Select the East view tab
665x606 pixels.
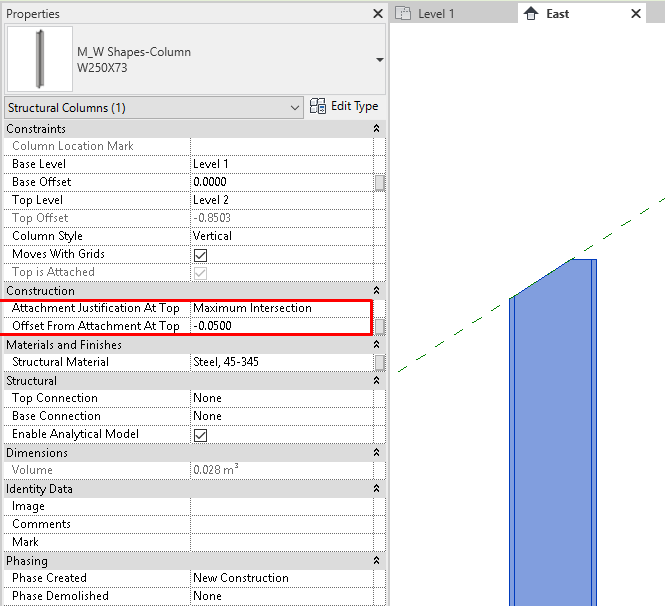(x=582, y=14)
